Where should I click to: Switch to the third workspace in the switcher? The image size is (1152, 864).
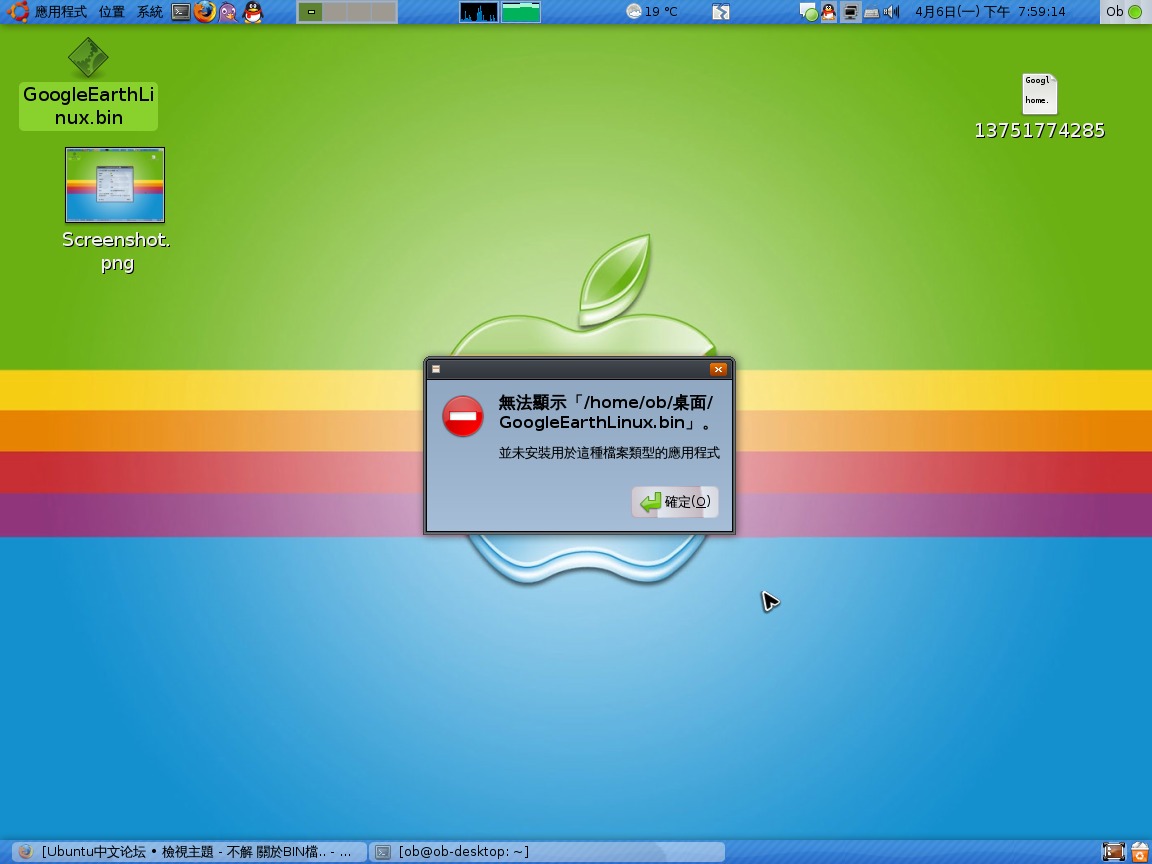pyautogui.click(x=359, y=12)
